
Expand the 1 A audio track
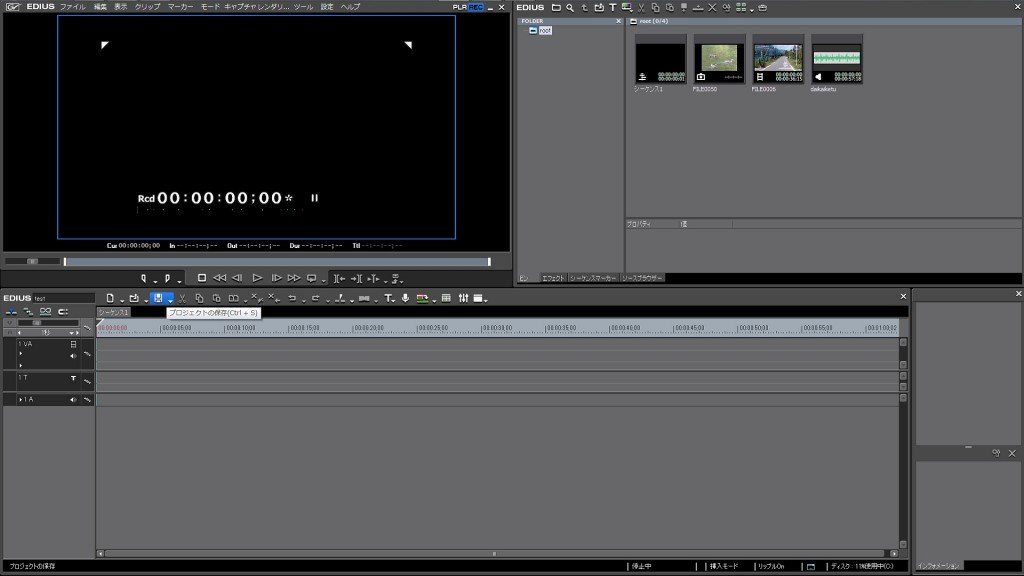(21, 399)
